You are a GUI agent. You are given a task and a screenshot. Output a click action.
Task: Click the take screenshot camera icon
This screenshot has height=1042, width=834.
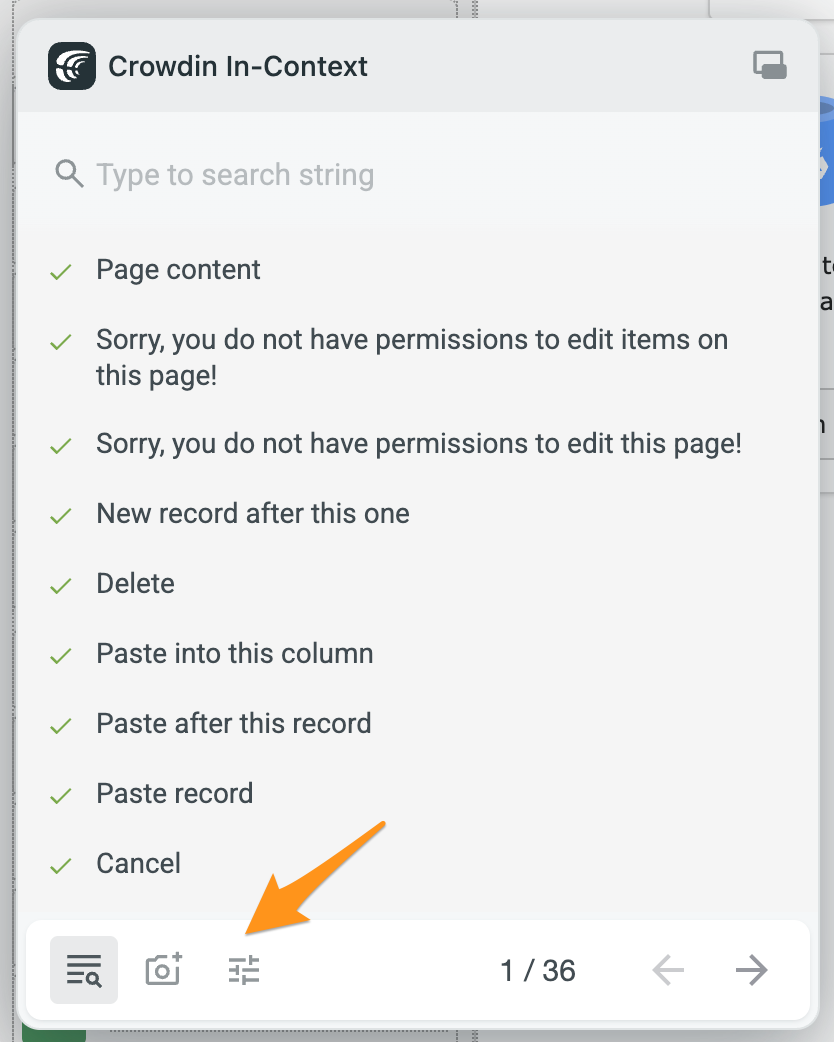[164, 970]
